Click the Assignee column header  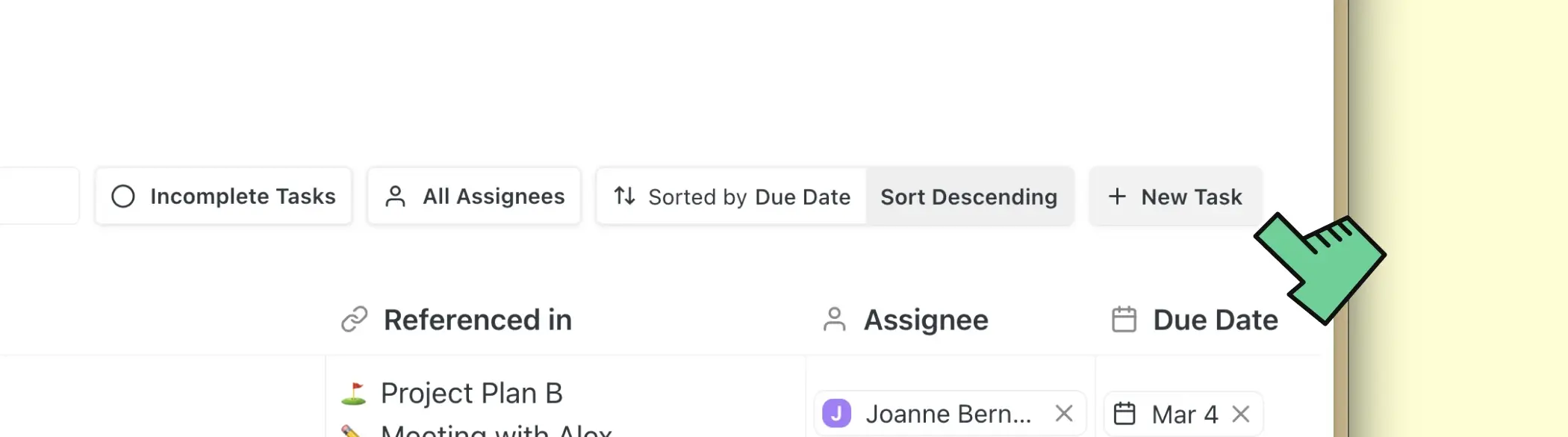point(925,320)
